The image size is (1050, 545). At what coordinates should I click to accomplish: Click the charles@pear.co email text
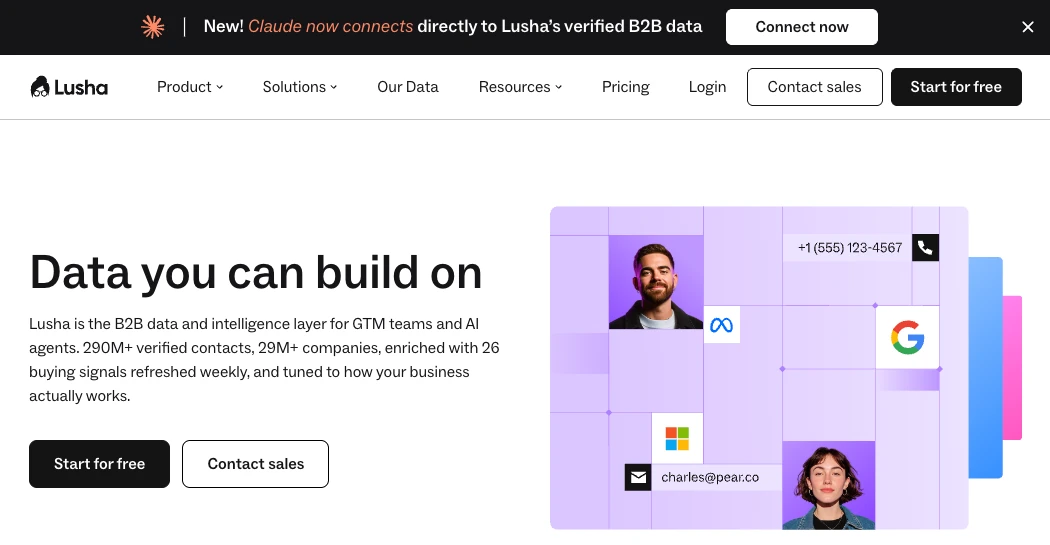(710, 477)
